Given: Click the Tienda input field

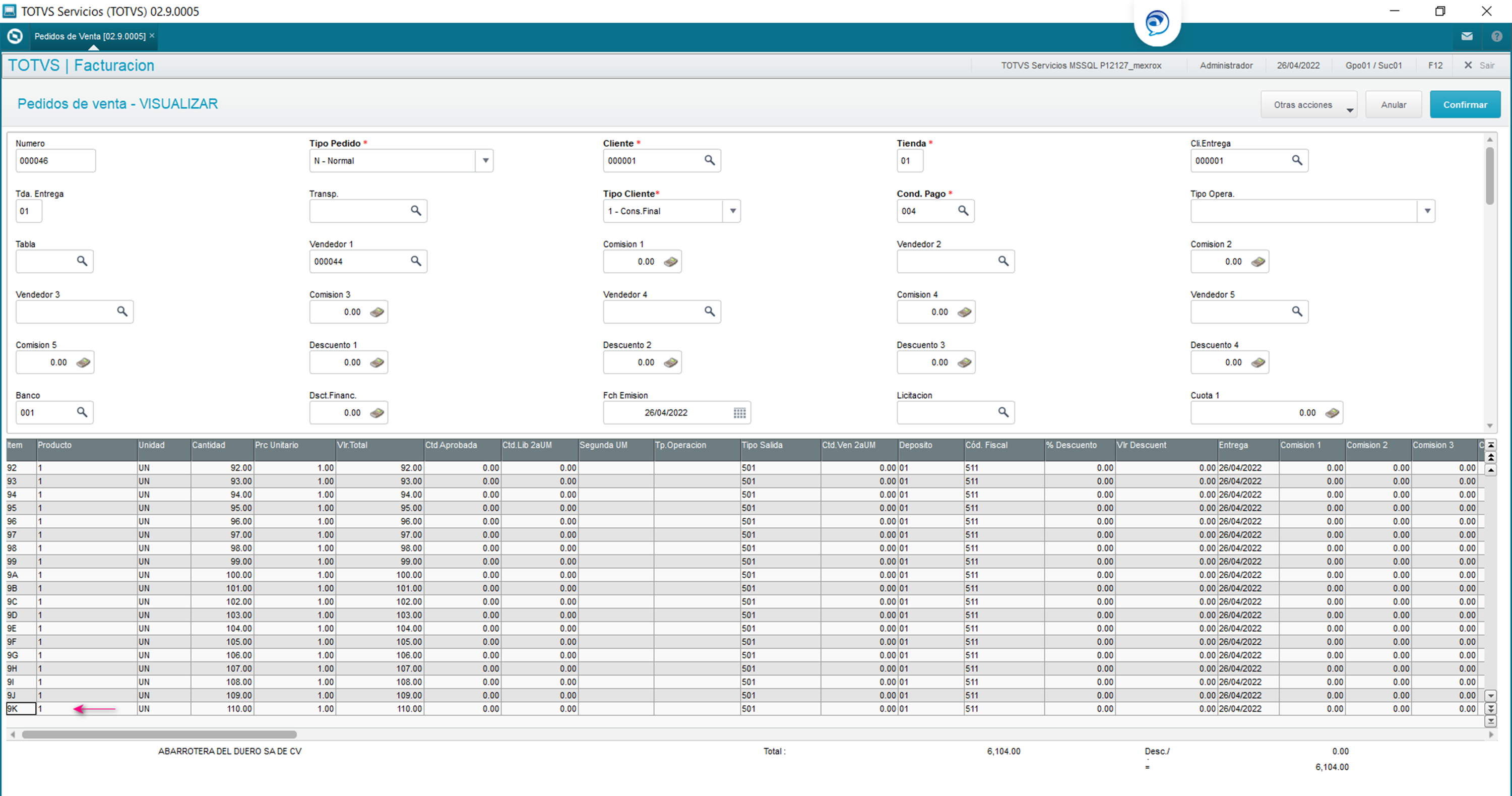Looking at the screenshot, I should click(910, 160).
